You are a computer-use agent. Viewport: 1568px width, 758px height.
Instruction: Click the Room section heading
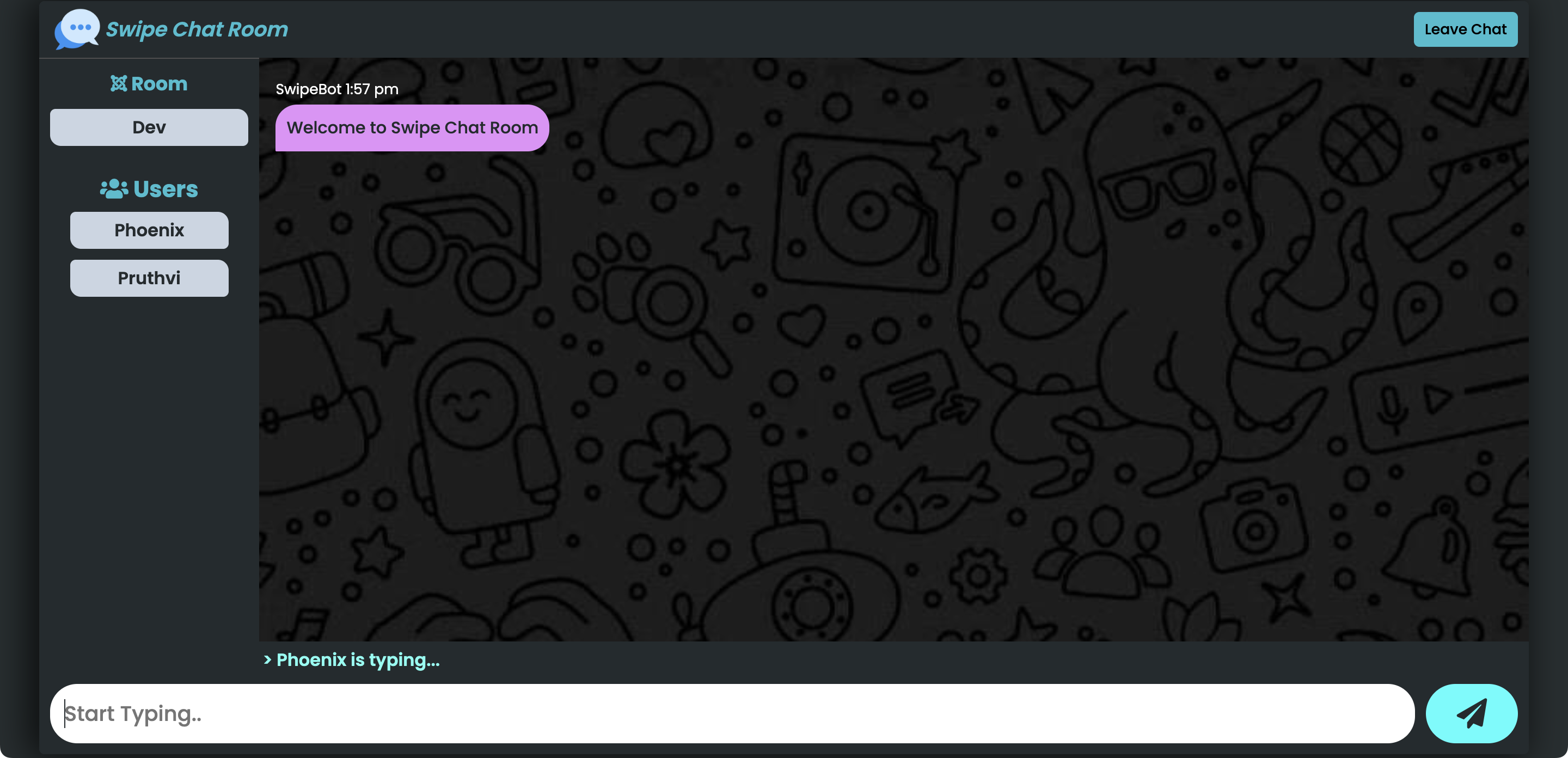pyautogui.click(x=159, y=83)
